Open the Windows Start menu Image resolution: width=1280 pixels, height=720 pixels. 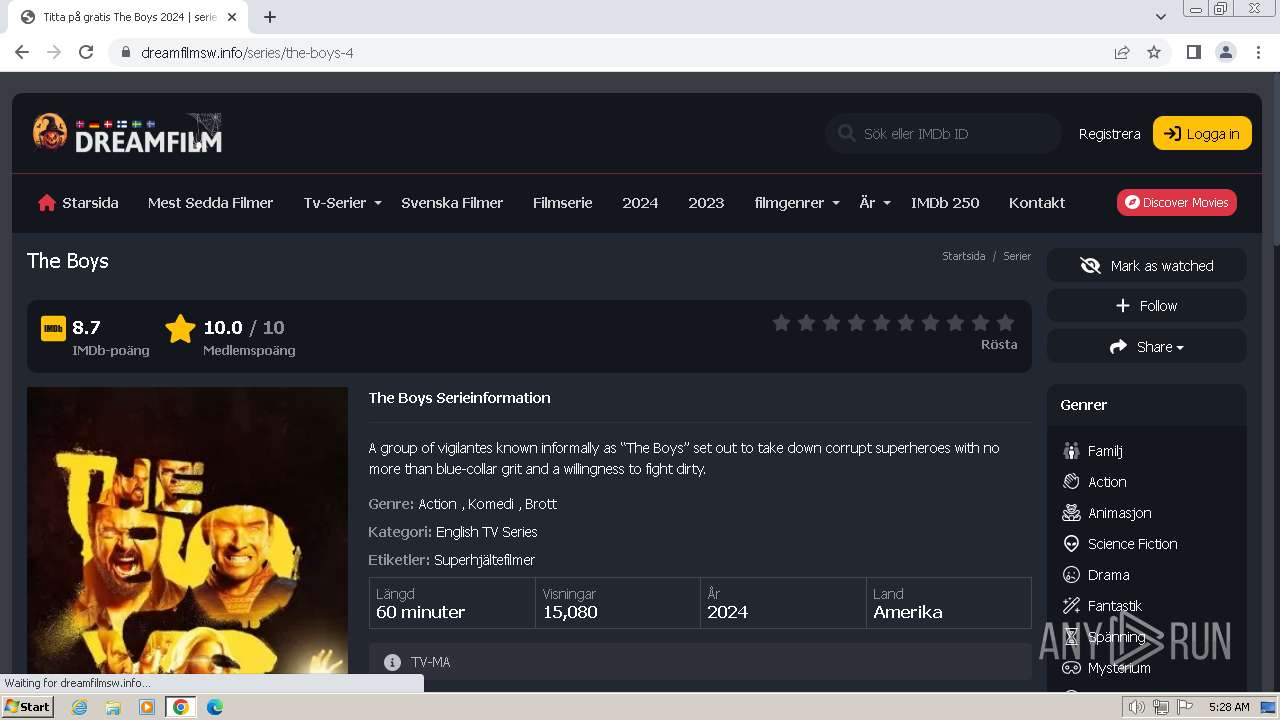(x=27, y=707)
